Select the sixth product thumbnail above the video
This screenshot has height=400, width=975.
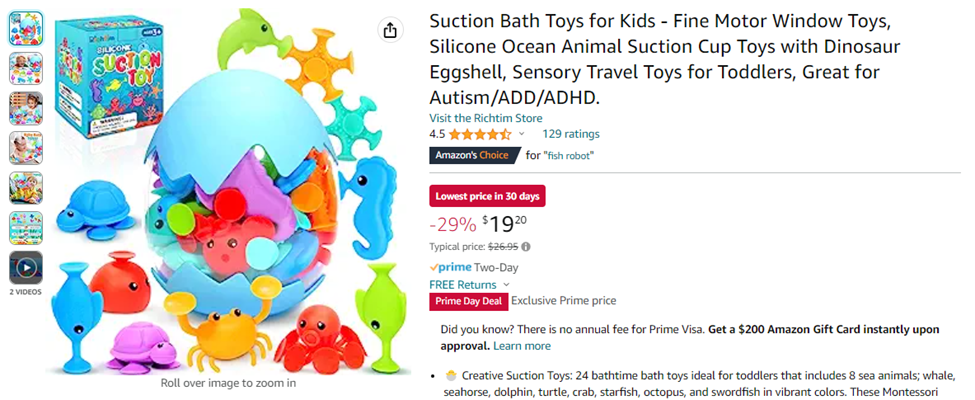click(x=26, y=228)
